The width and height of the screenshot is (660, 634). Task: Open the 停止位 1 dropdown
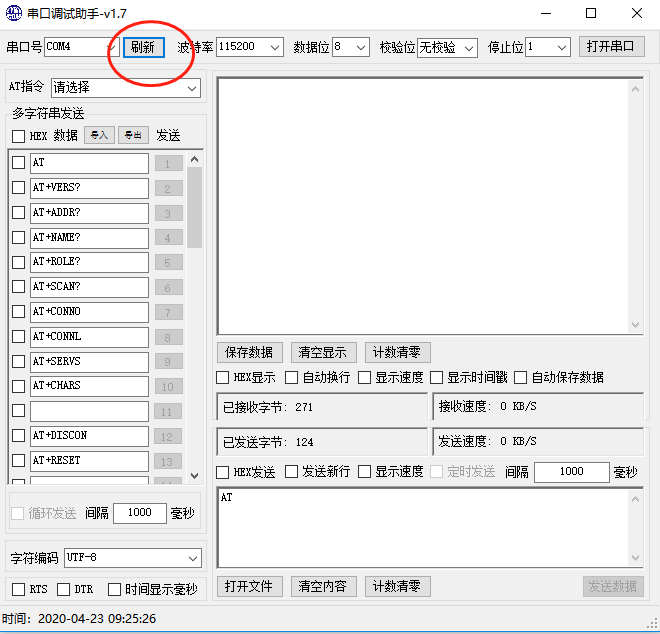click(x=548, y=47)
